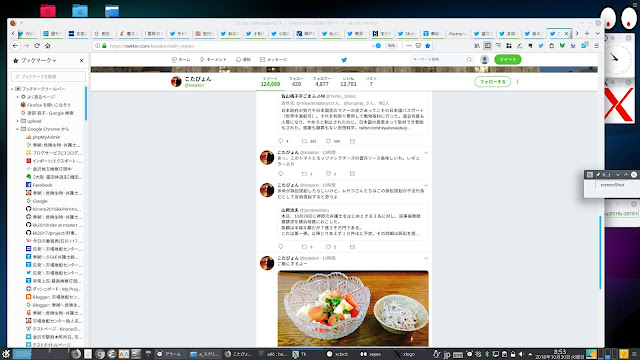Screen dimensions: 640x360
Task: Retweet the tweet quoting the lawsuit news
Action: tap(304, 247)
